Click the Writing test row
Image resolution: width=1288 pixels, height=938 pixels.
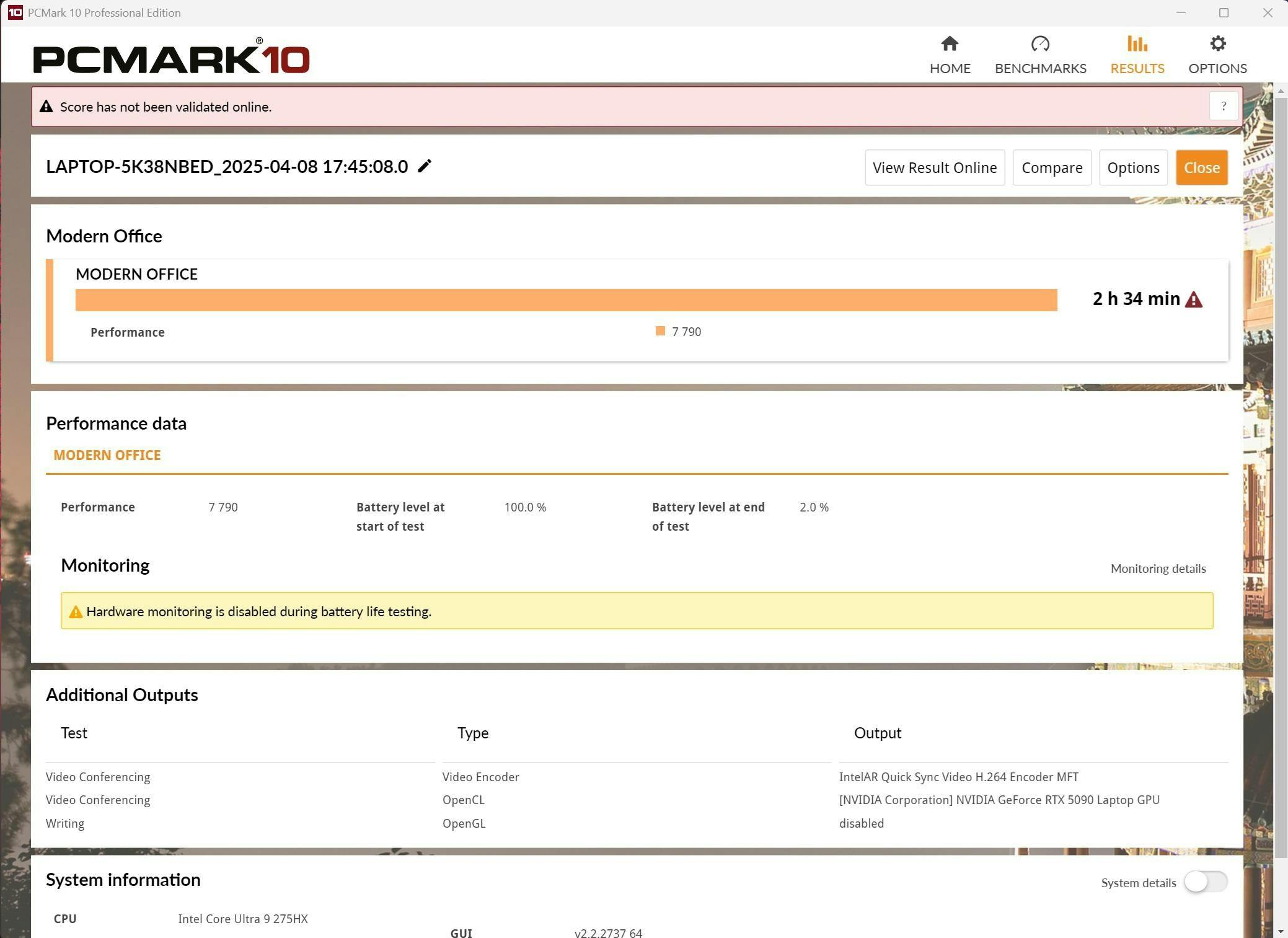[65, 823]
